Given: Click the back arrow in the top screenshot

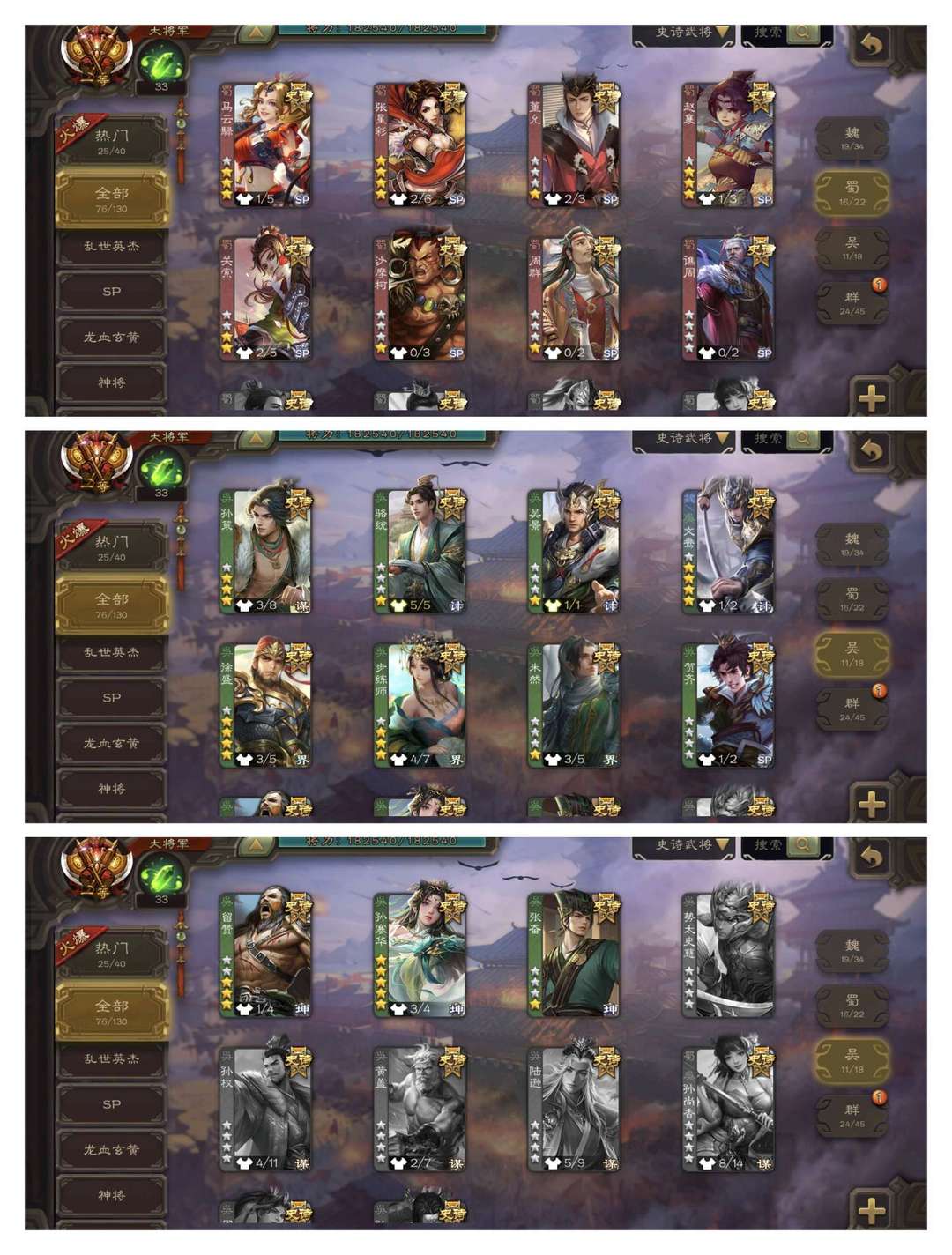Looking at the screenshot, I should tap(872, 45).
